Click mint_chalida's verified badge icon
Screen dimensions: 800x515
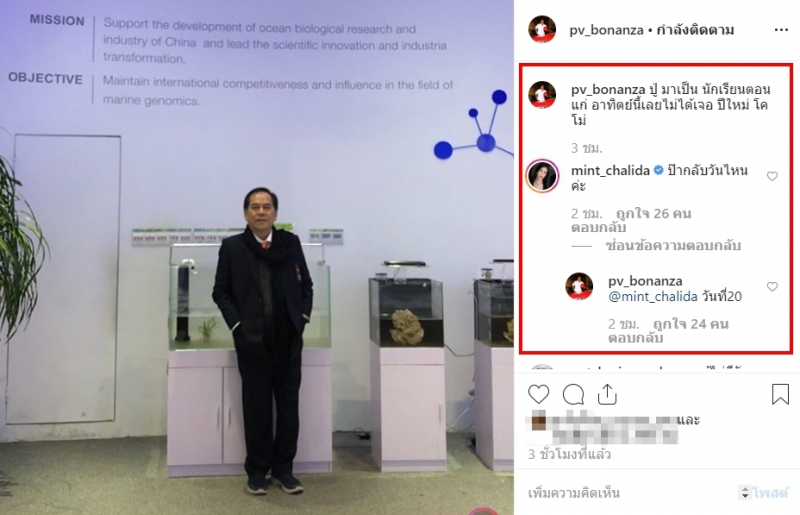point(659,170)
